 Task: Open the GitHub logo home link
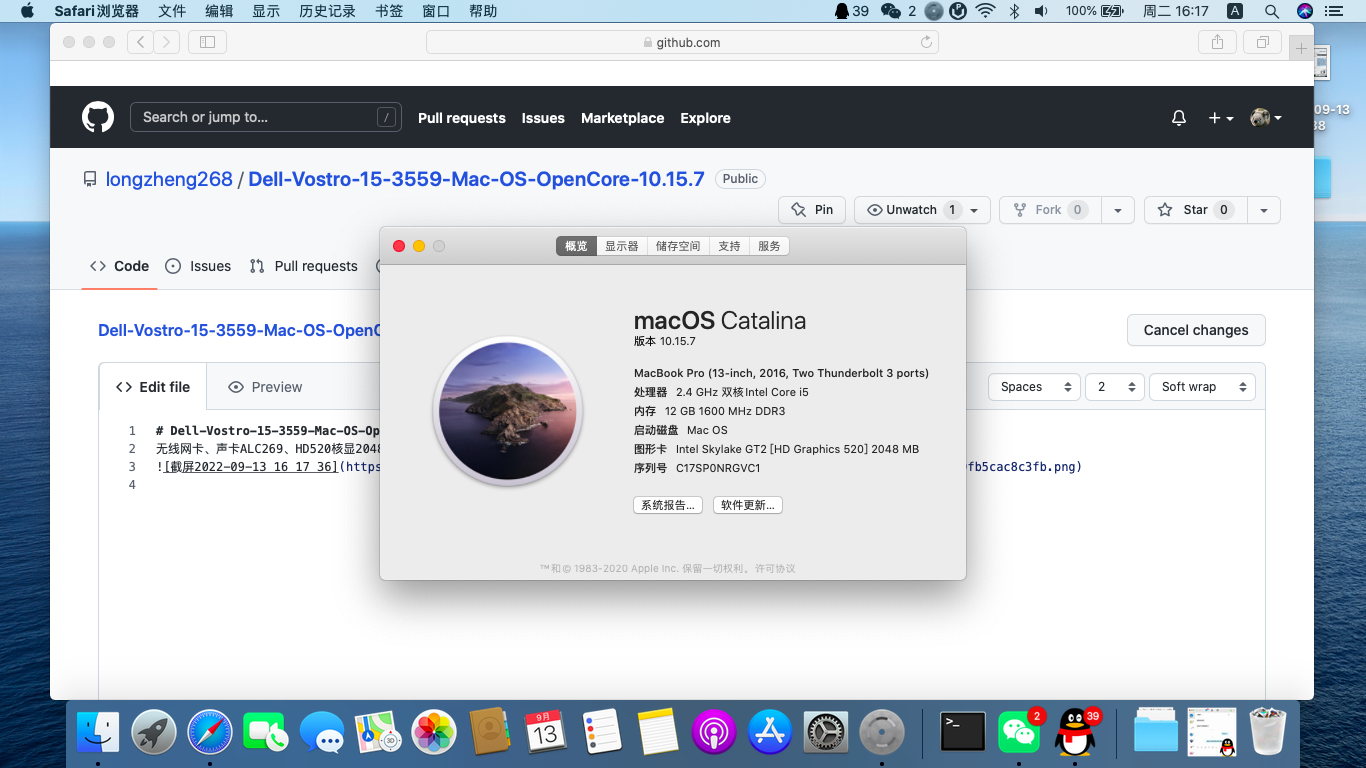[x=98, y=117]
